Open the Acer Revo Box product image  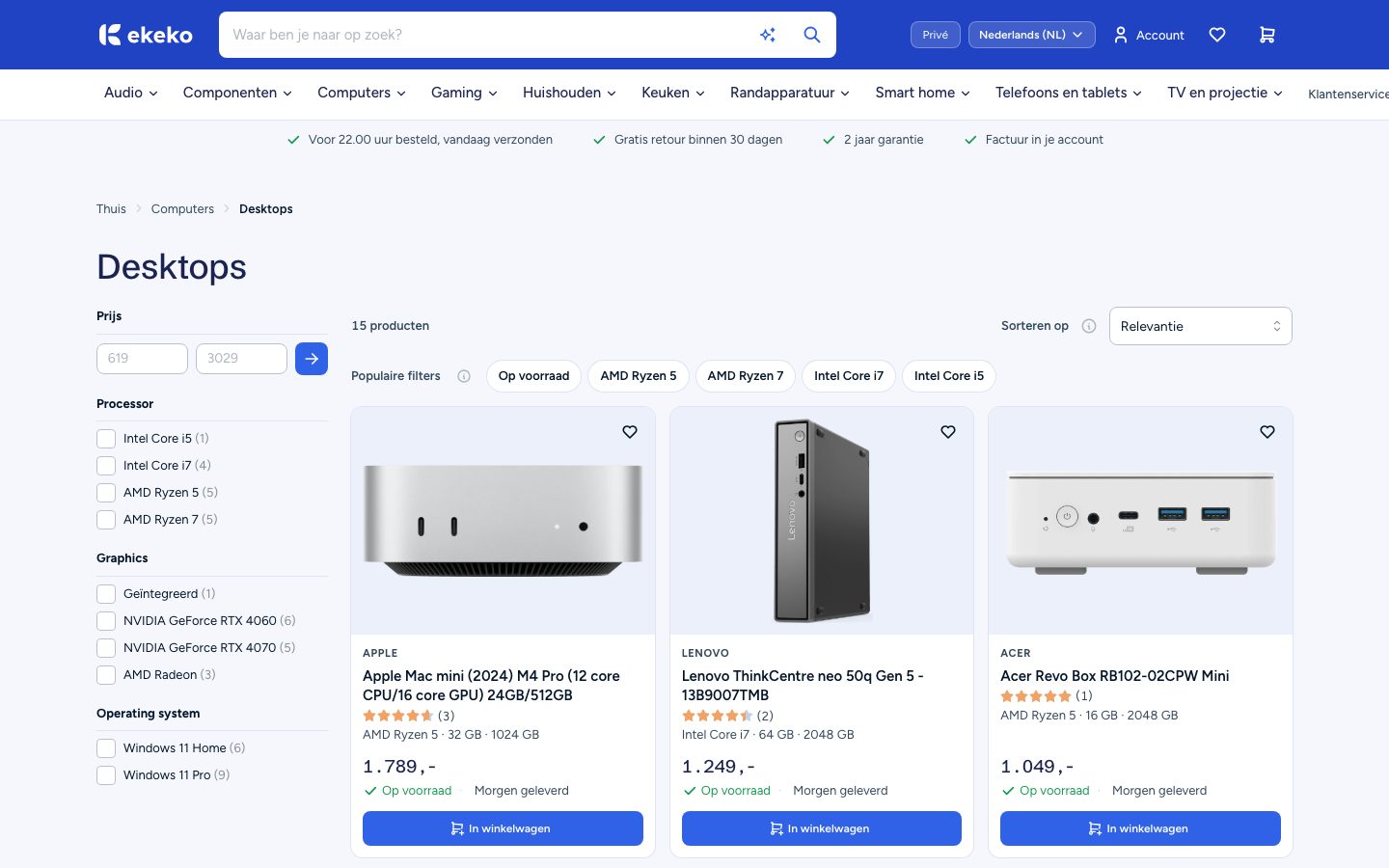[x=1141, y=521]
